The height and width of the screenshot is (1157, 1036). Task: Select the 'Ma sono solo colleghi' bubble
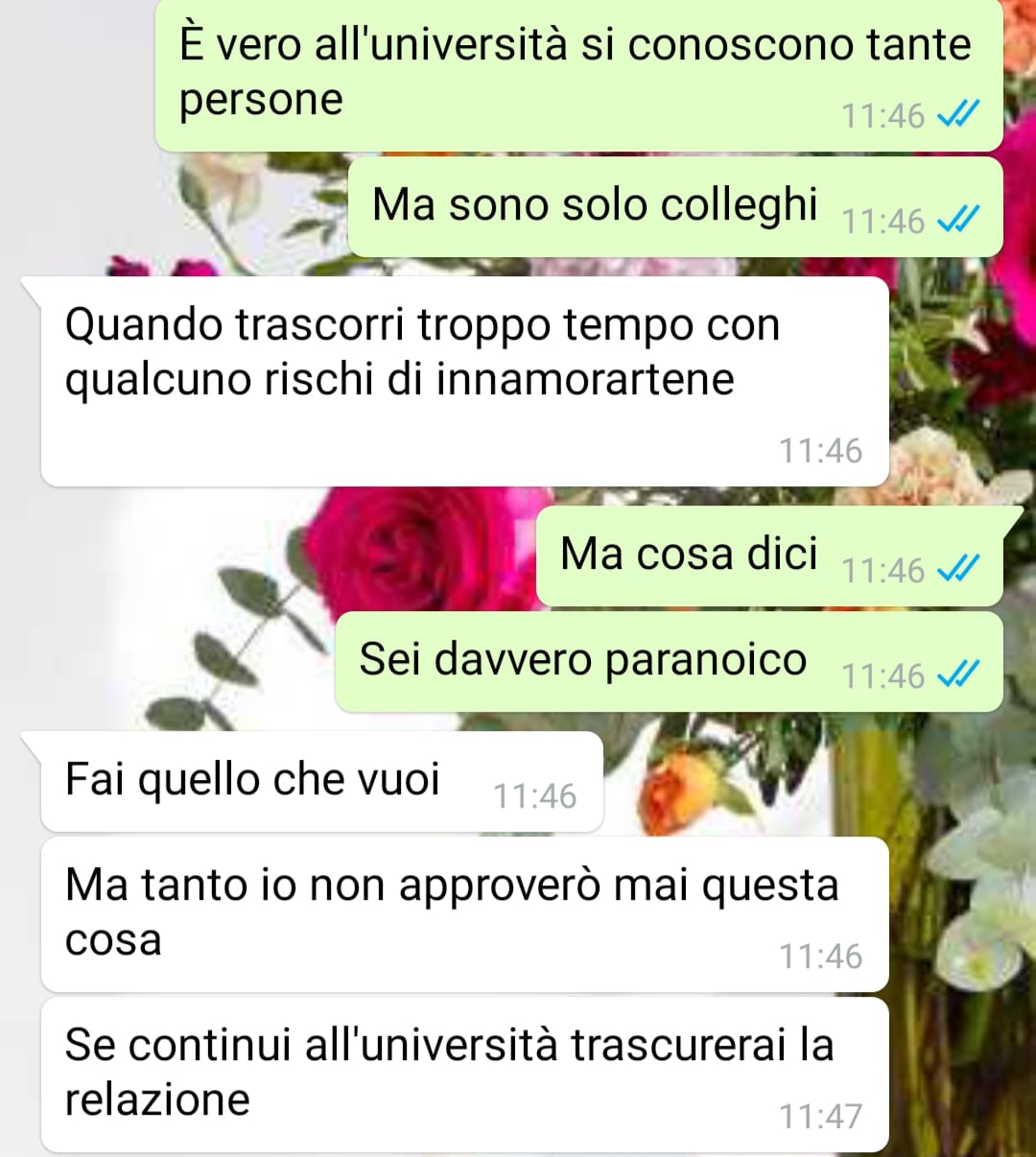pyautogui.click(x=675, y=207)
